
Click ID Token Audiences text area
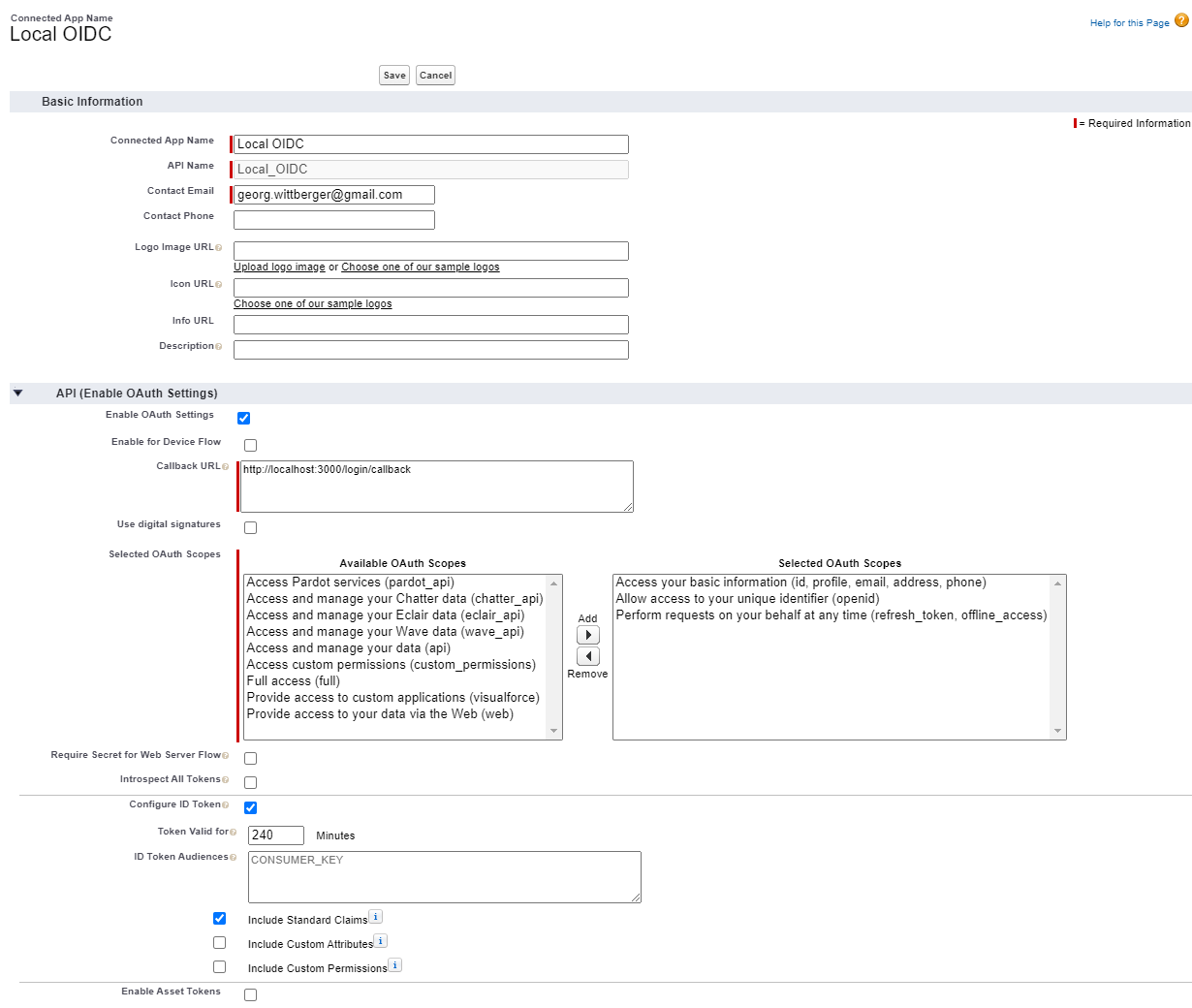445,877
